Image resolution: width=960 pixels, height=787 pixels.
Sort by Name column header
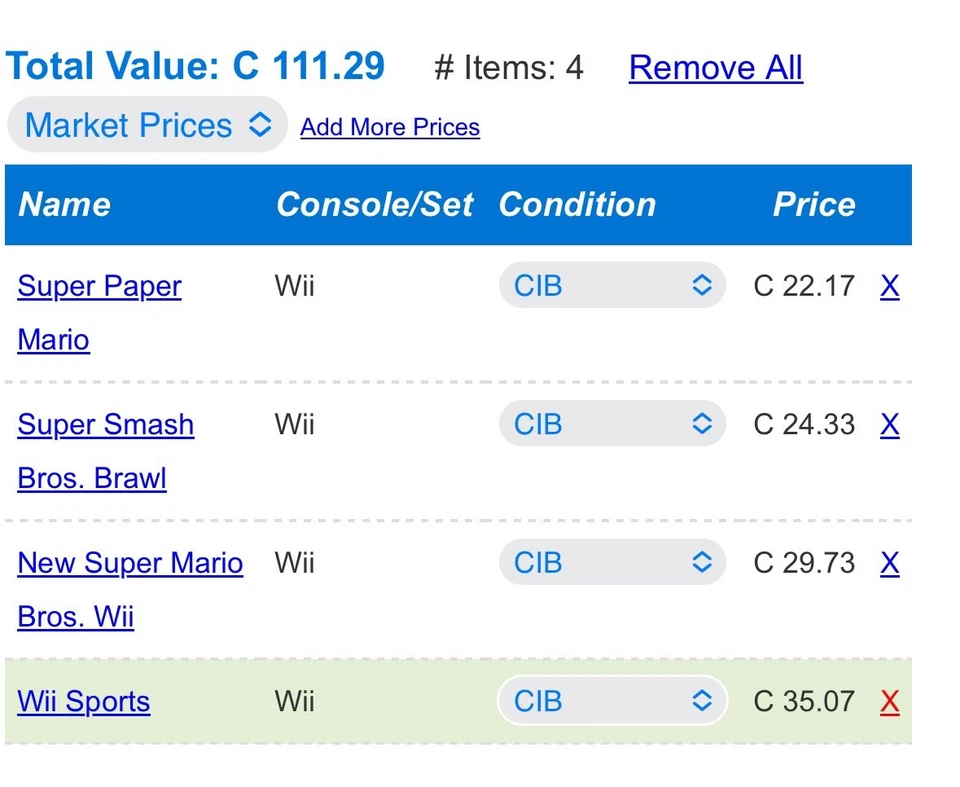click(65, 205)
